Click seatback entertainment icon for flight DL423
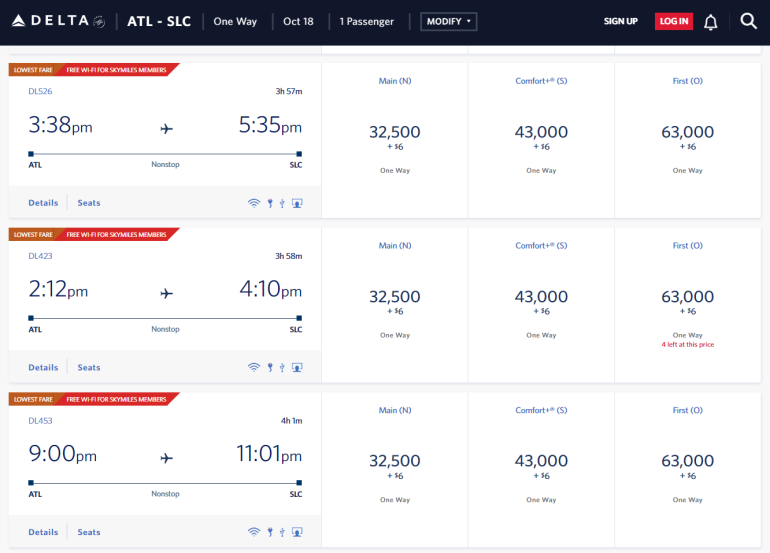Screen dimensions: 770x553 [297, 368]
